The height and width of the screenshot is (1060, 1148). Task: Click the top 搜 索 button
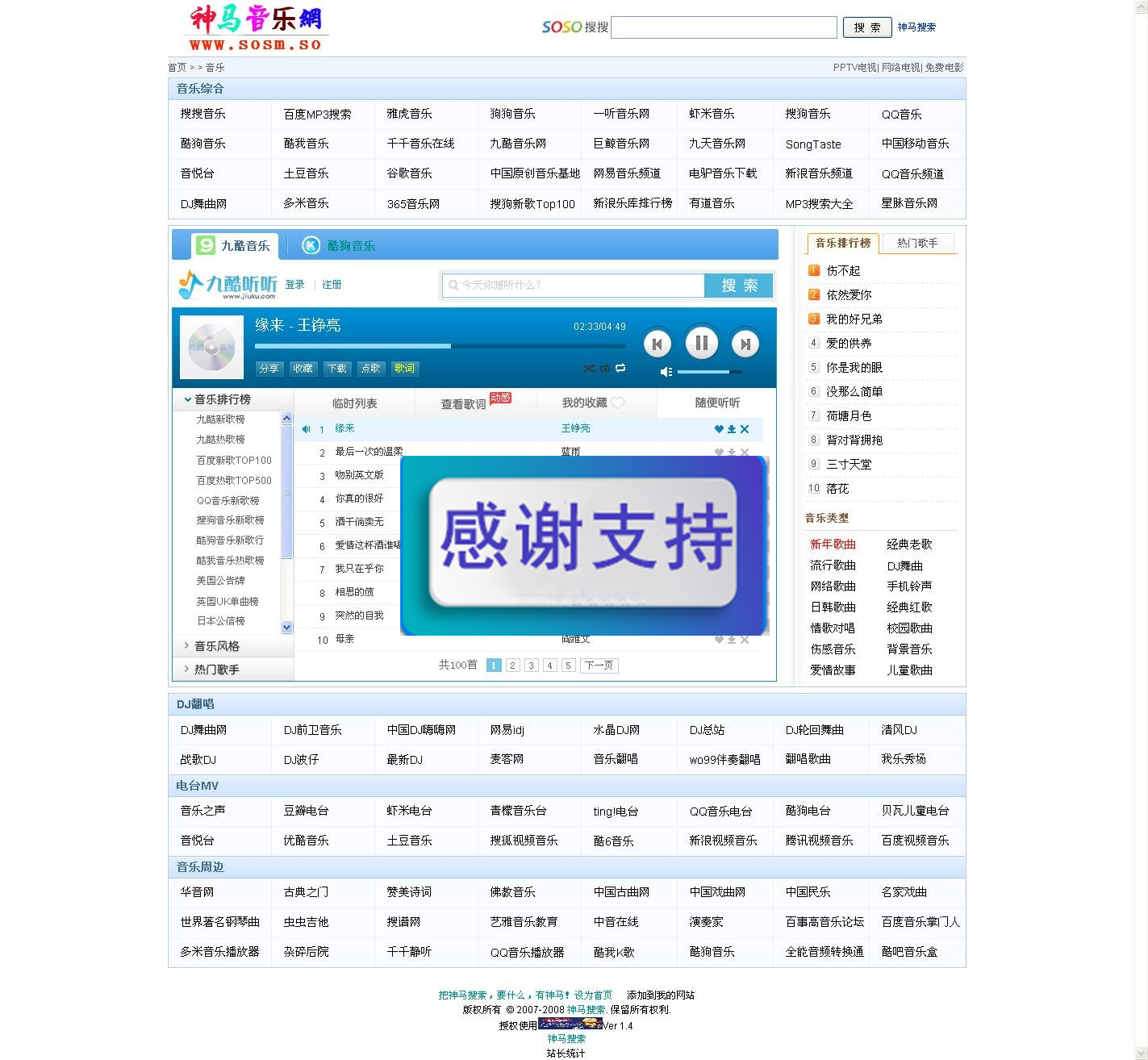click(x=867, y=27)
